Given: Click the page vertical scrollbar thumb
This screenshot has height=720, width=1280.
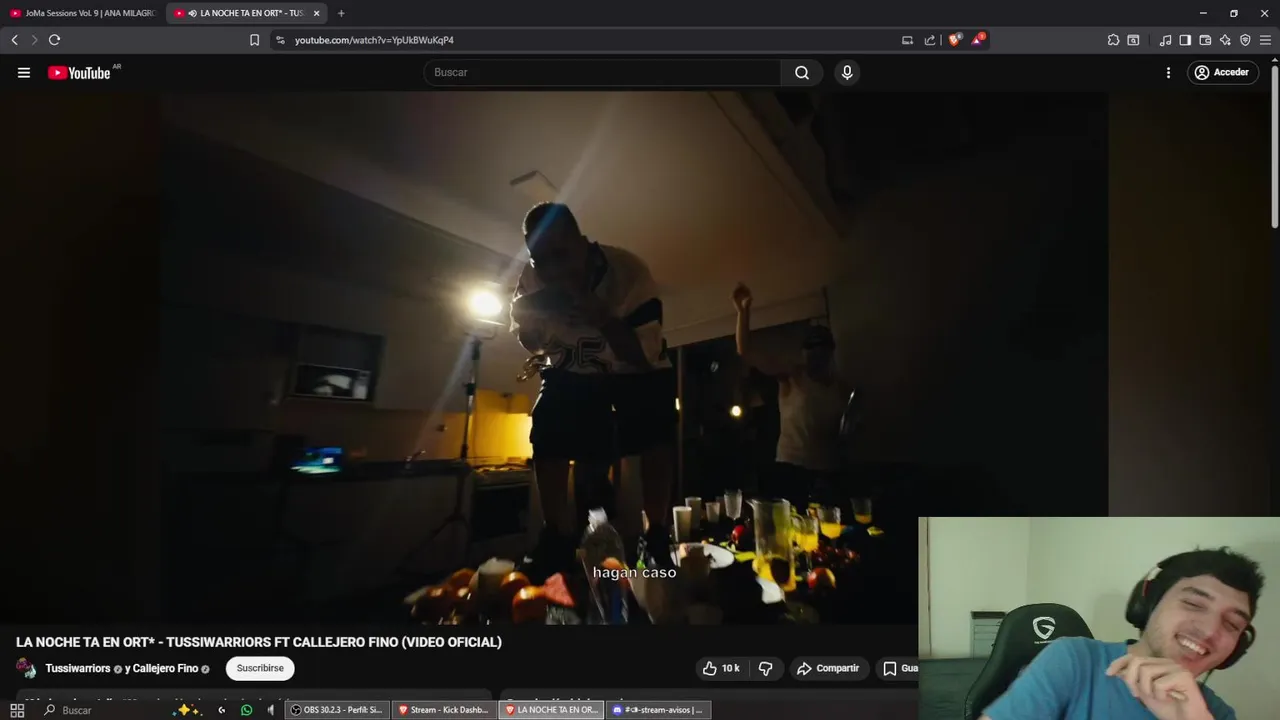Looking at the screenshot, I should click(1274, 146).
